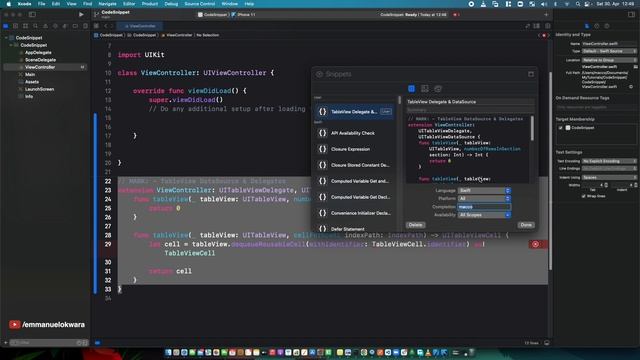The width and height of the screenshot is (640, 360).
Task: Open the Indent Using Spaces dropdown
Action: click(609, 178)
